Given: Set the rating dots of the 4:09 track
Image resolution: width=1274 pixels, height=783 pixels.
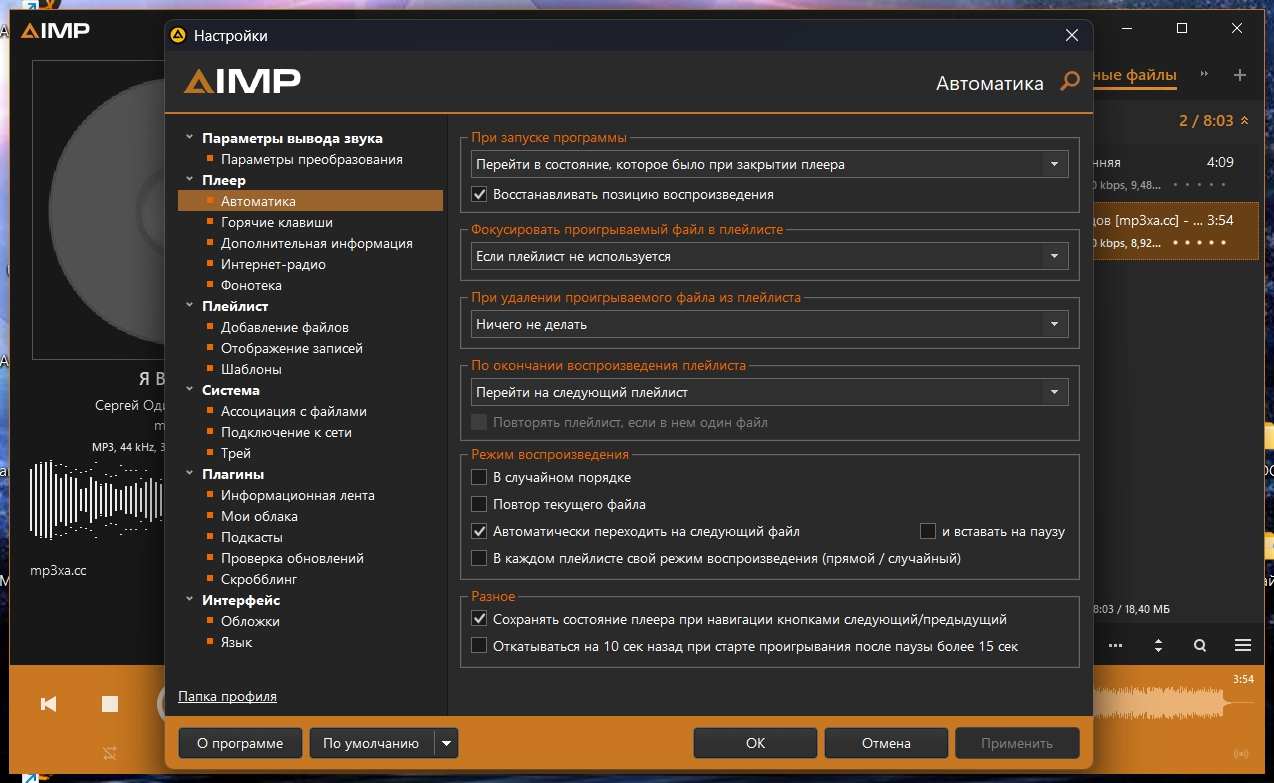Looking at the screenshot, I should tap(1199, 185).
